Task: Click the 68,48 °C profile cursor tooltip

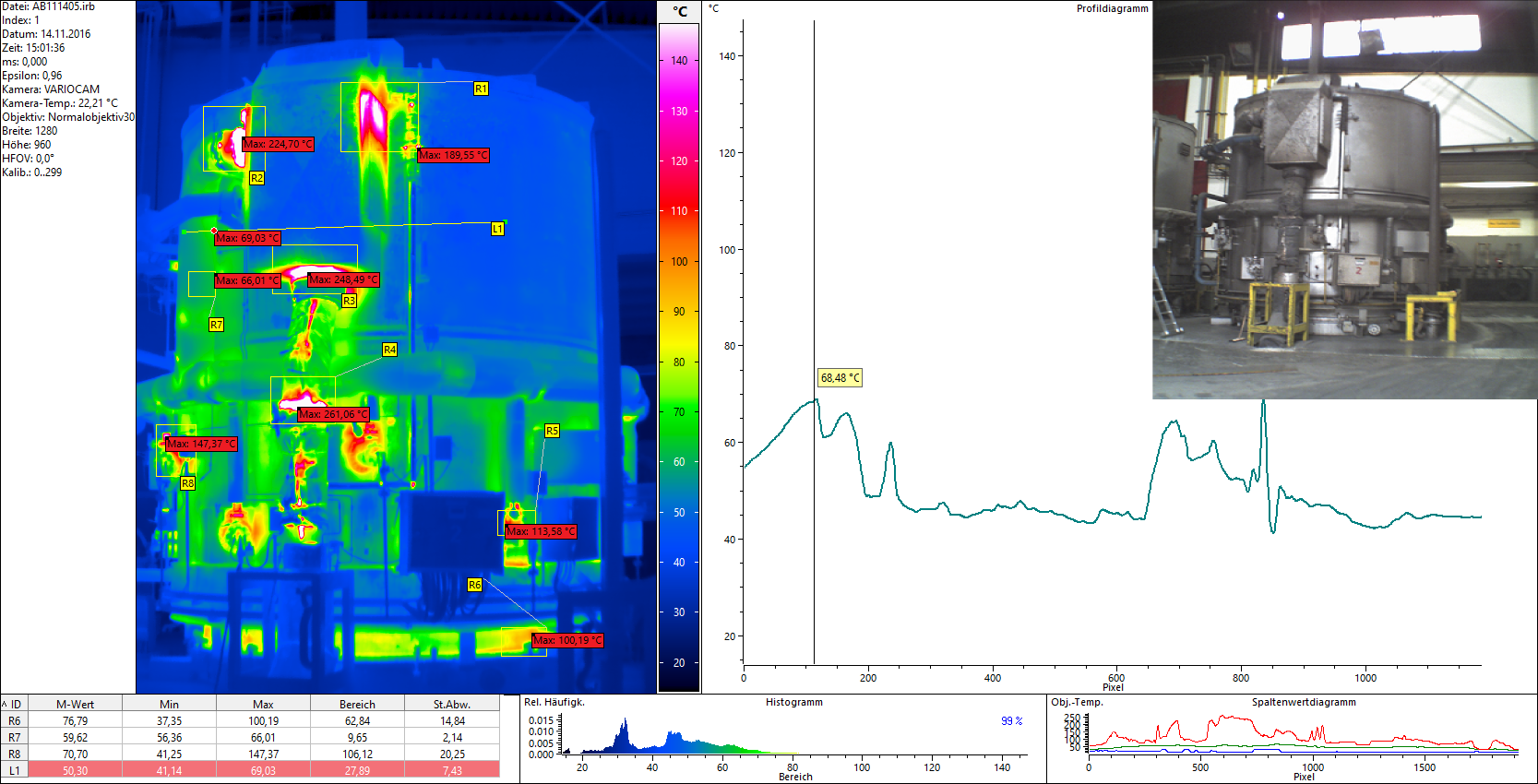Action: click(840, 377)
